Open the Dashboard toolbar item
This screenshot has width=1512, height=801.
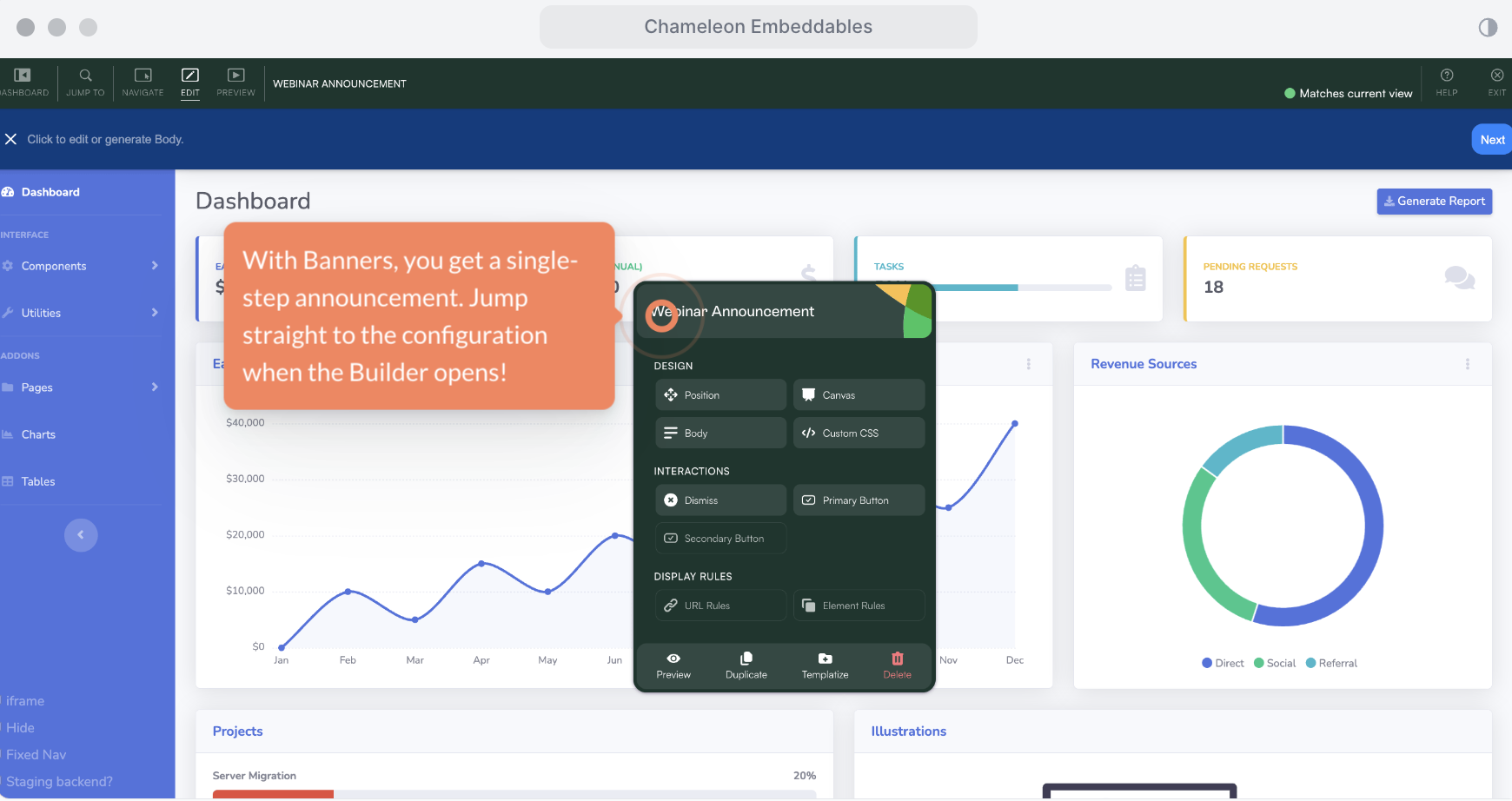(x=24, y=83)
